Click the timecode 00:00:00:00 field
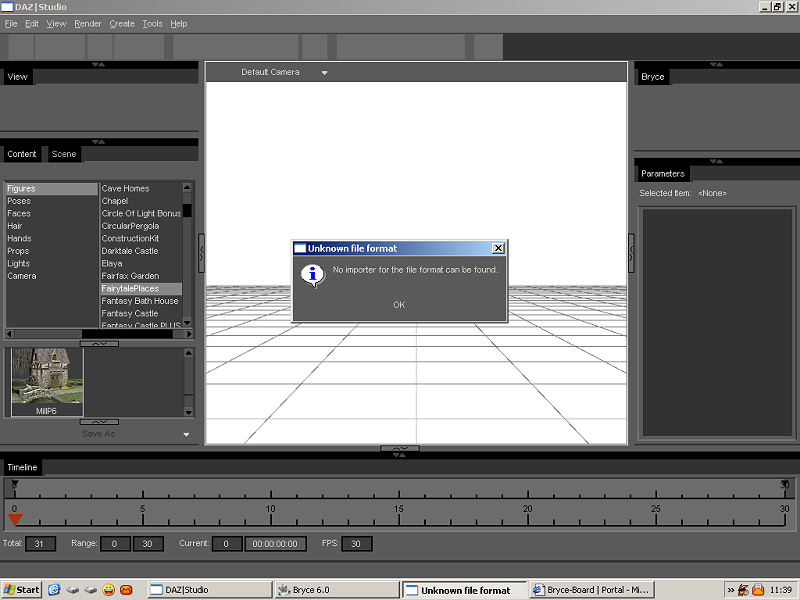The height and width of the screenshot is (600, 800). [276, 544]
